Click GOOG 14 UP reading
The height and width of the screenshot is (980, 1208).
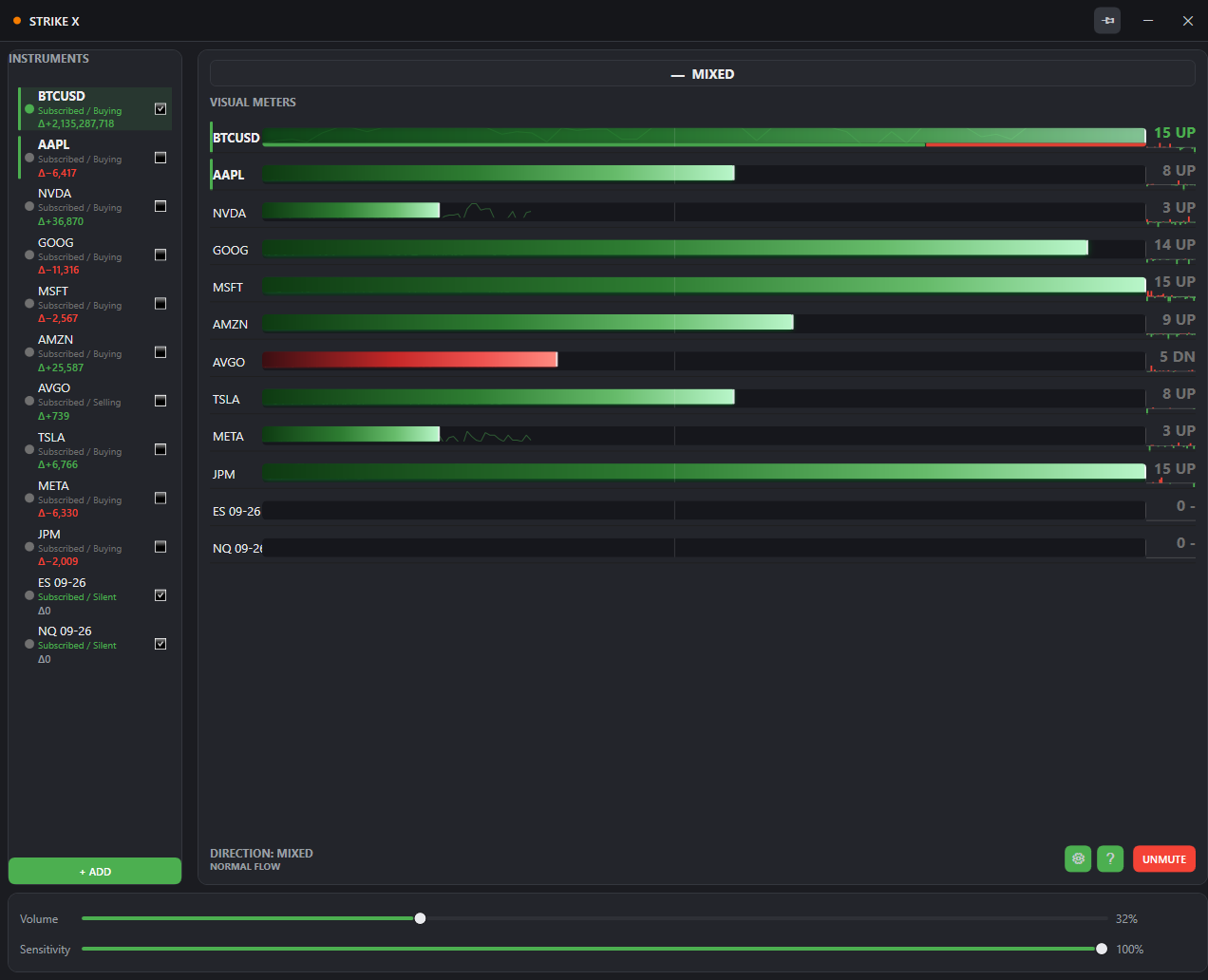[x=1175, y=245]
